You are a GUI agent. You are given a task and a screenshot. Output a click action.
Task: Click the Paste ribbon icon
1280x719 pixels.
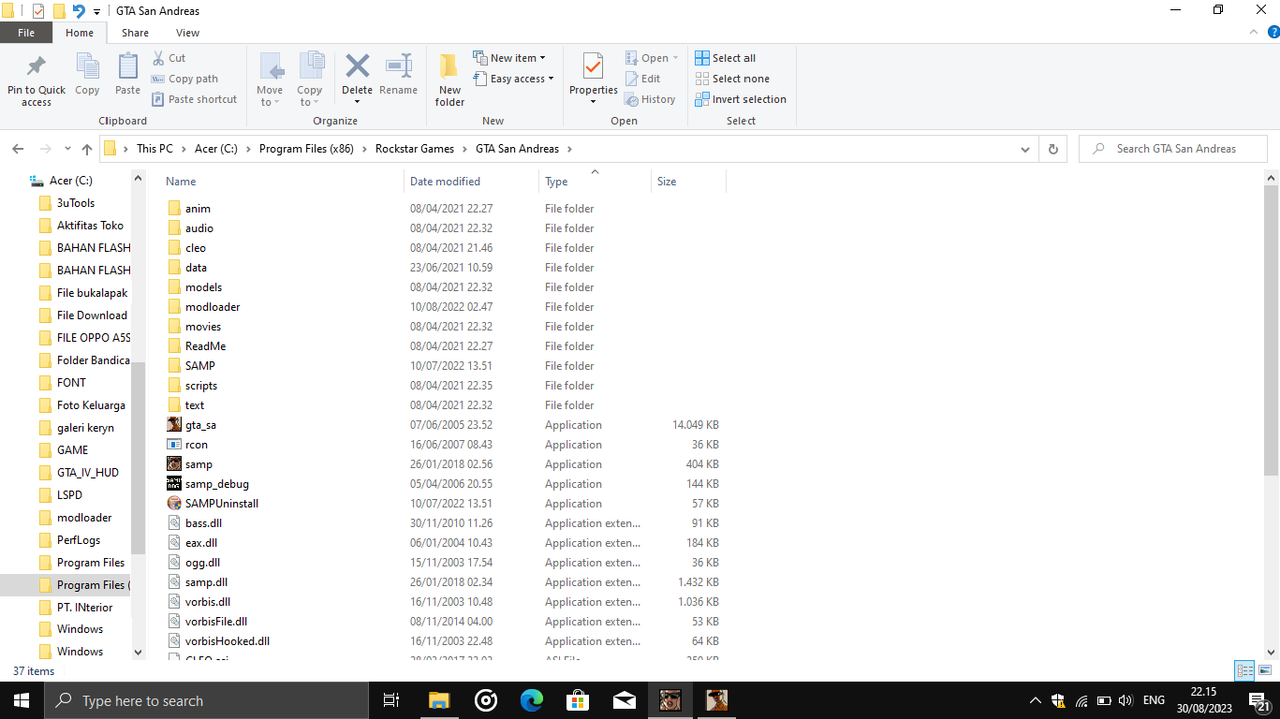(x=128, y=66)
